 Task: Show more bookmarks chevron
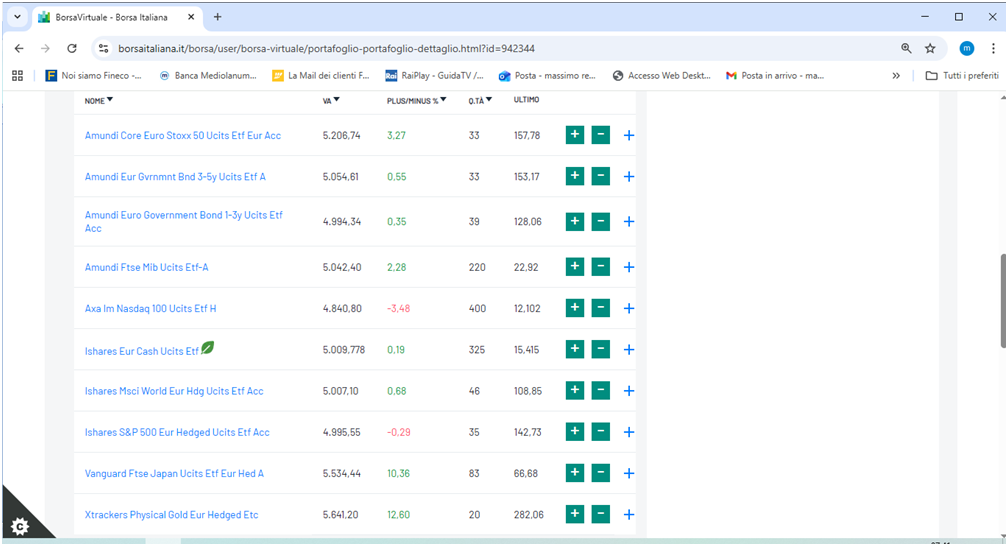pyautogui.click(x=896, y=75)
